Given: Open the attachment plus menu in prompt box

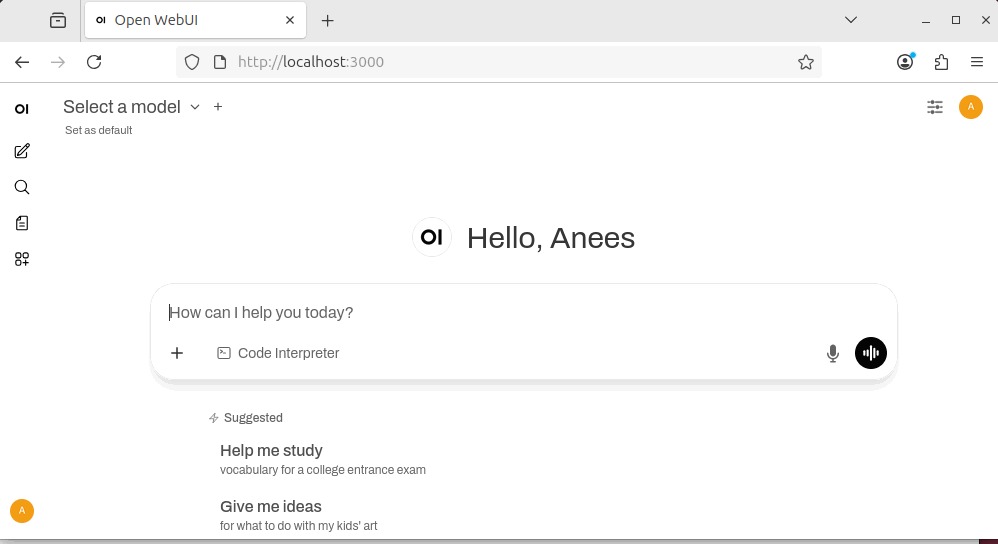Looking at the screenshot, I should pos(177,353).
